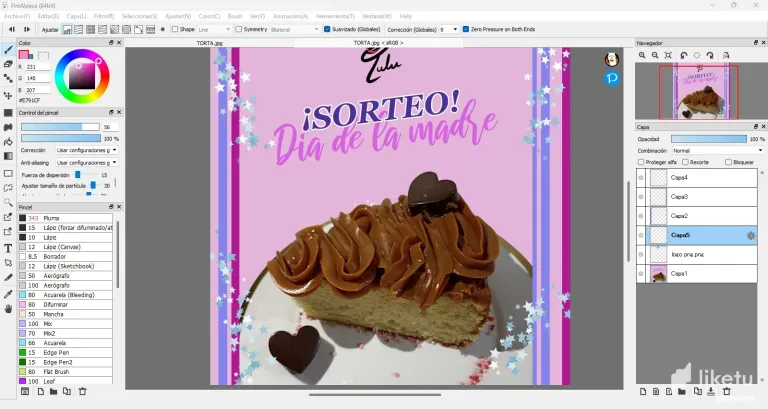Select the Flat Brush preset
This screenshot has width=768, height=409.
[x=65, y=372]
